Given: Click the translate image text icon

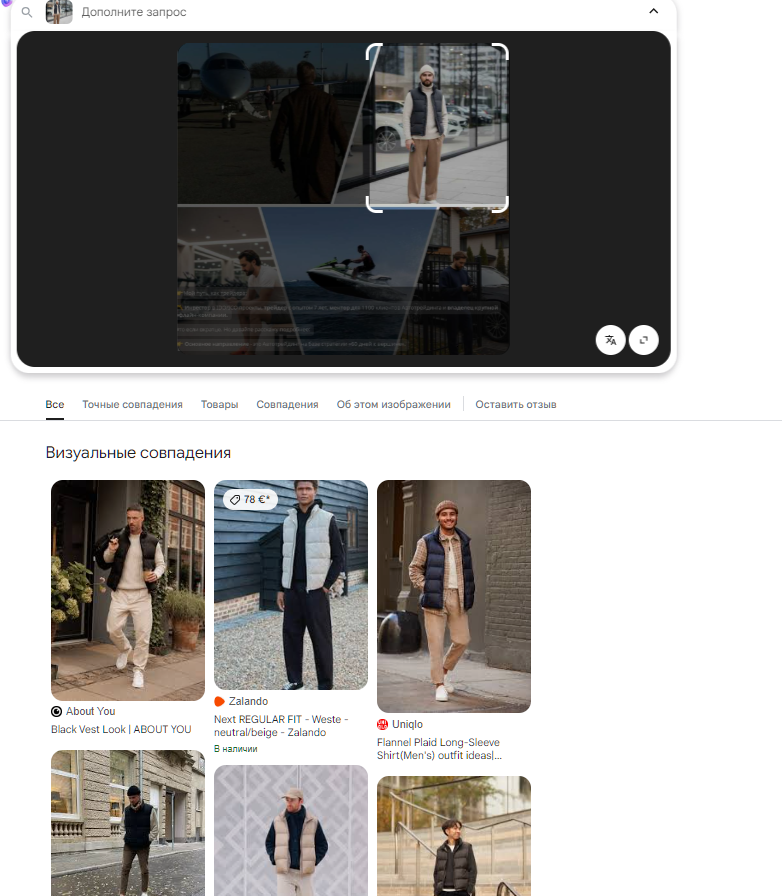Looking at the screenshot, I should pyautogui.click(x=610, y=340).
